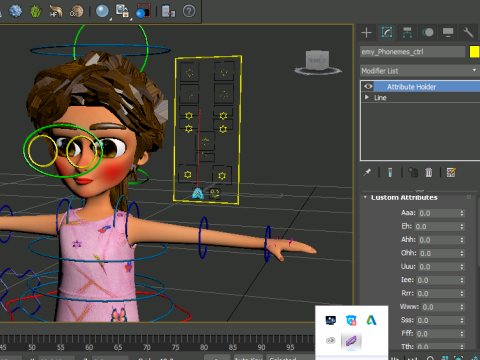Screen dimensions: 480x360
Task: Toggle the Attribute Holder eye visibility
Action: (368, 86)
